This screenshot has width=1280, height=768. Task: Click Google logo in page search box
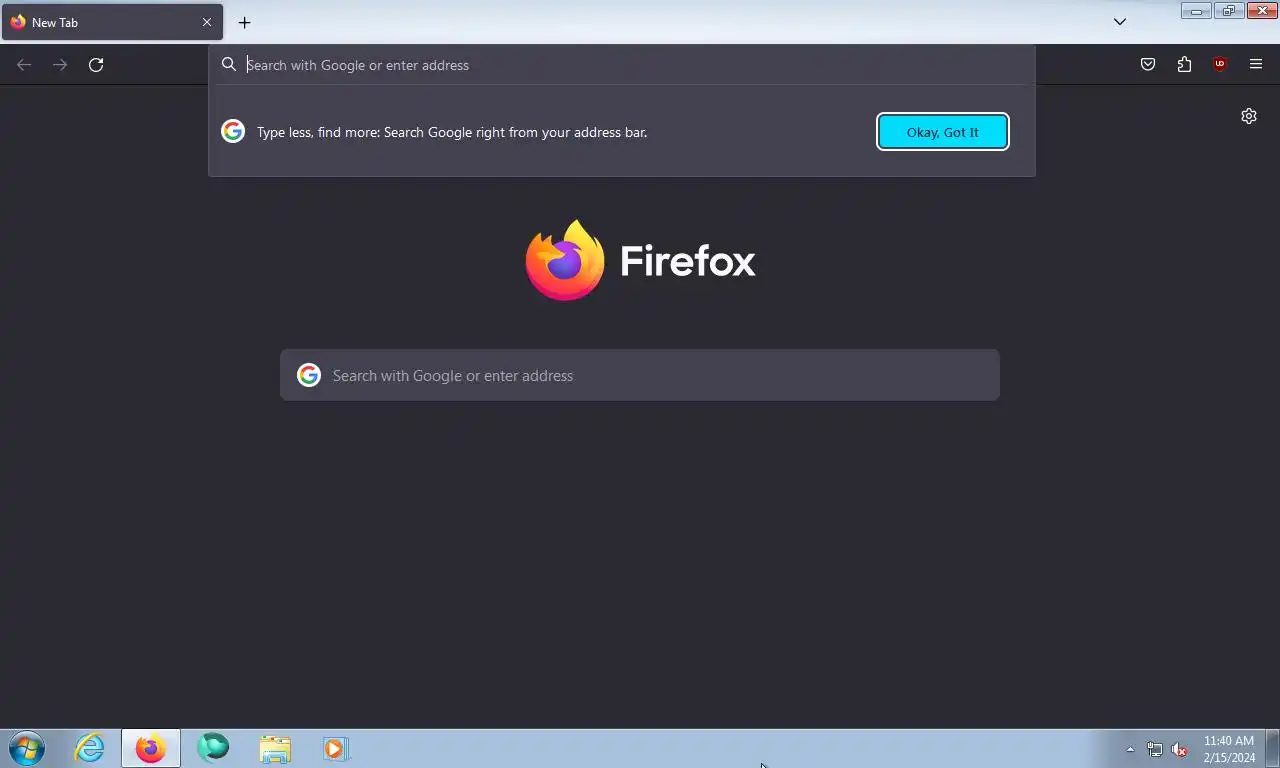pos(309,375)
